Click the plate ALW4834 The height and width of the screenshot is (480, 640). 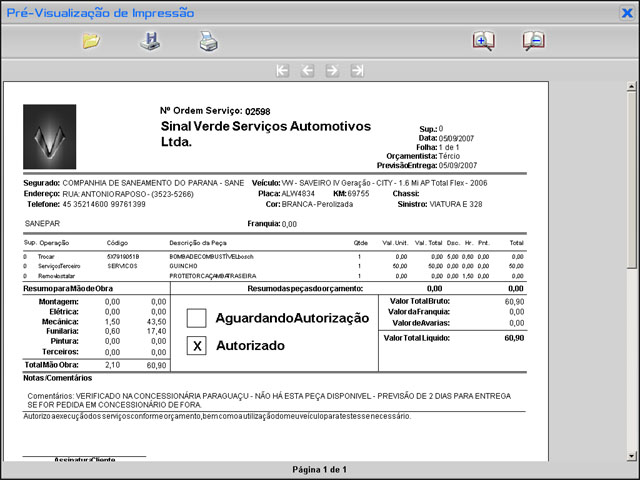298,193
